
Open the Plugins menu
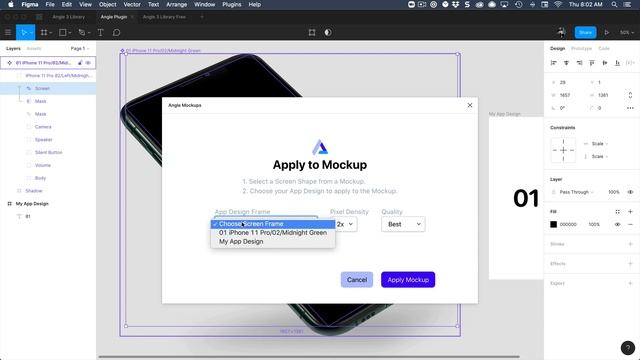231,4
